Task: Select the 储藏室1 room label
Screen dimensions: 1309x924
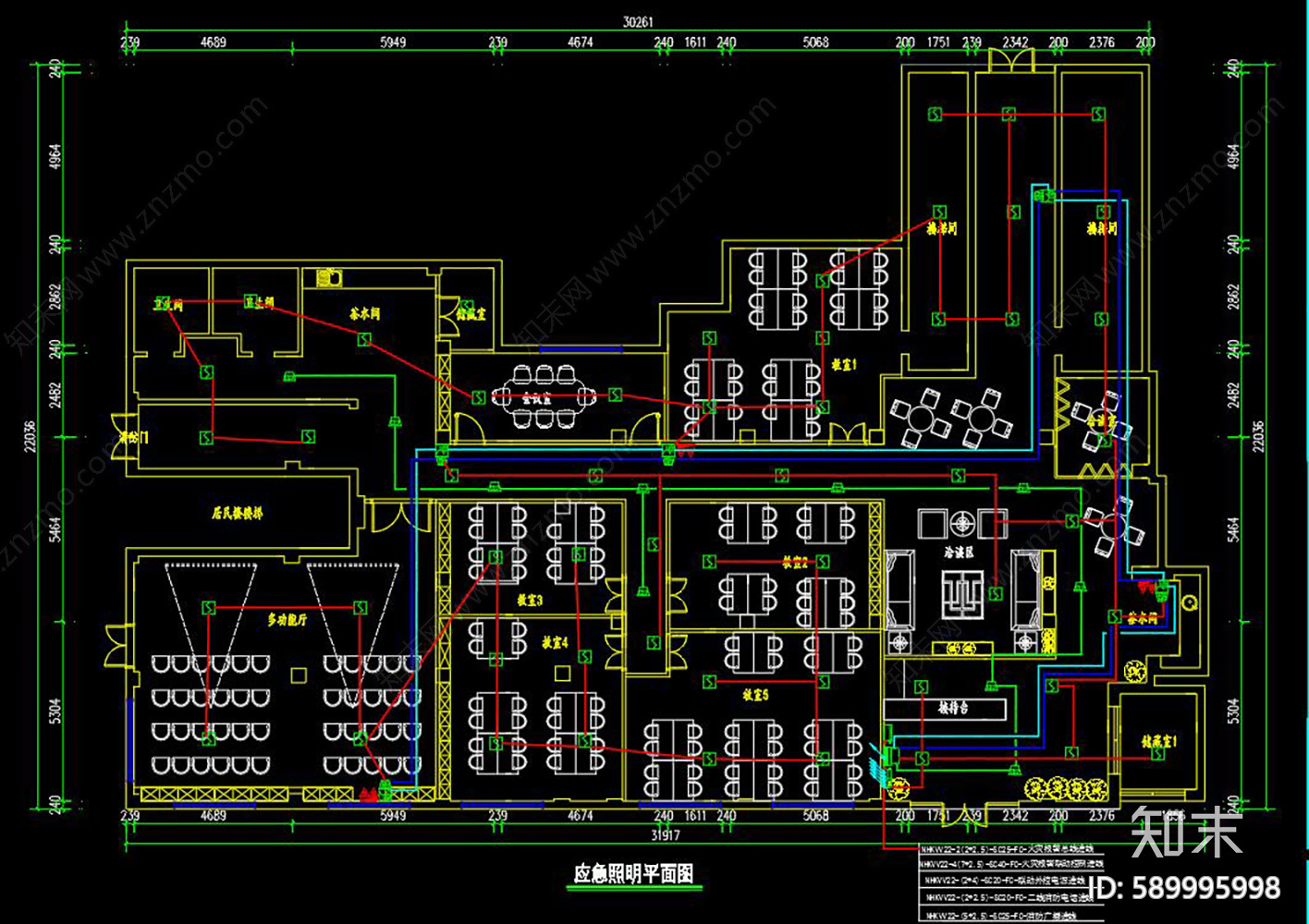Action: 1159,741
